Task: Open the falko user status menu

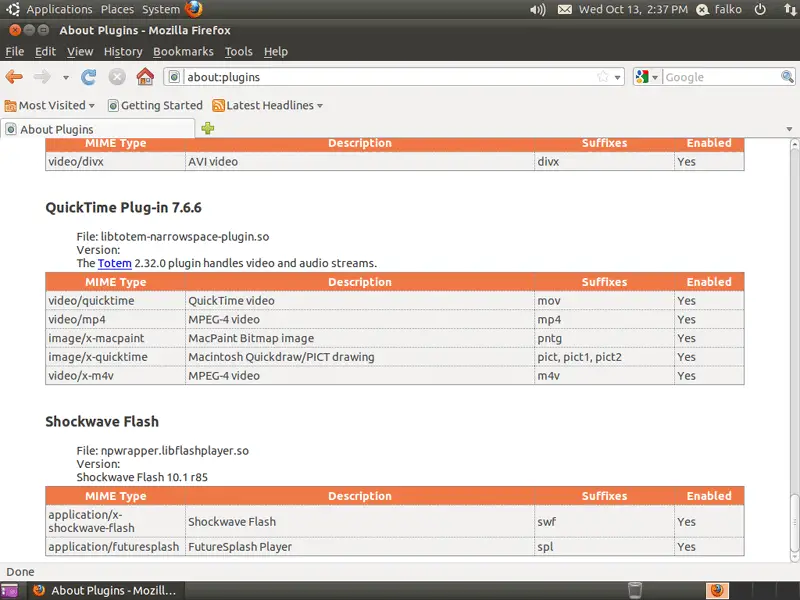Action: click(x=719, y=9)
